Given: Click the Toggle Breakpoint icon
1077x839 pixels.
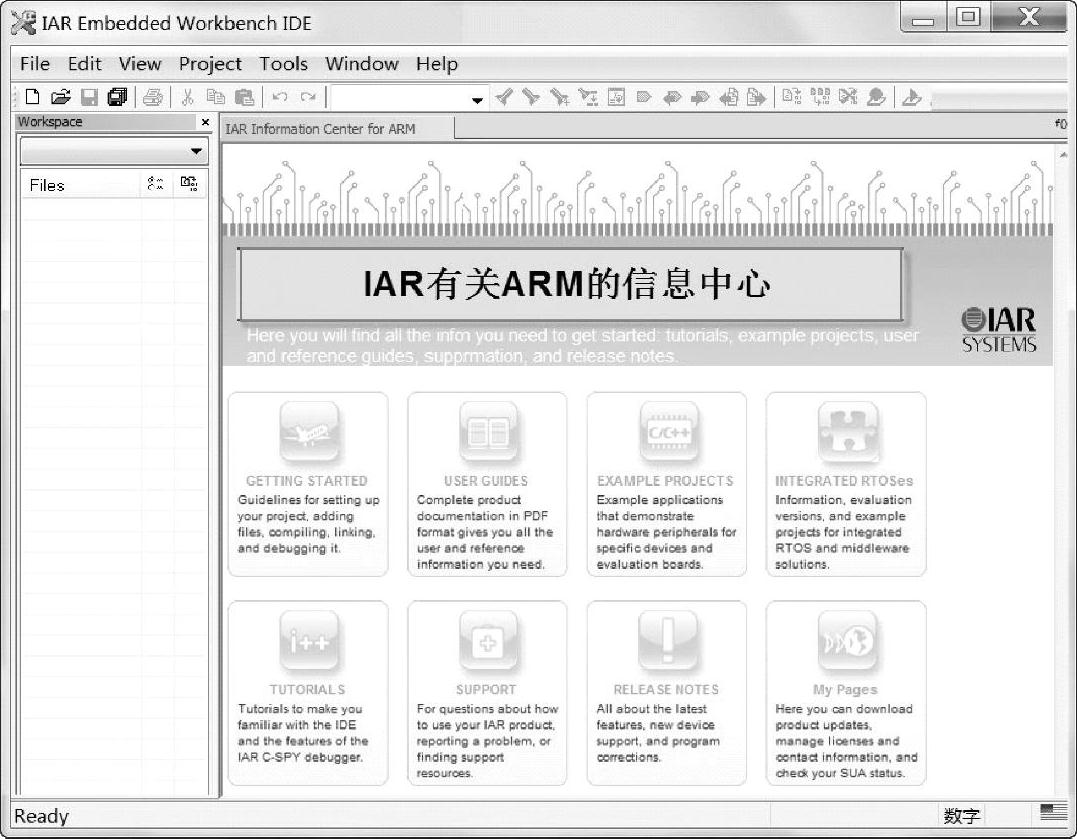Looking at the screenshot, I should click(x=876, y=97).
